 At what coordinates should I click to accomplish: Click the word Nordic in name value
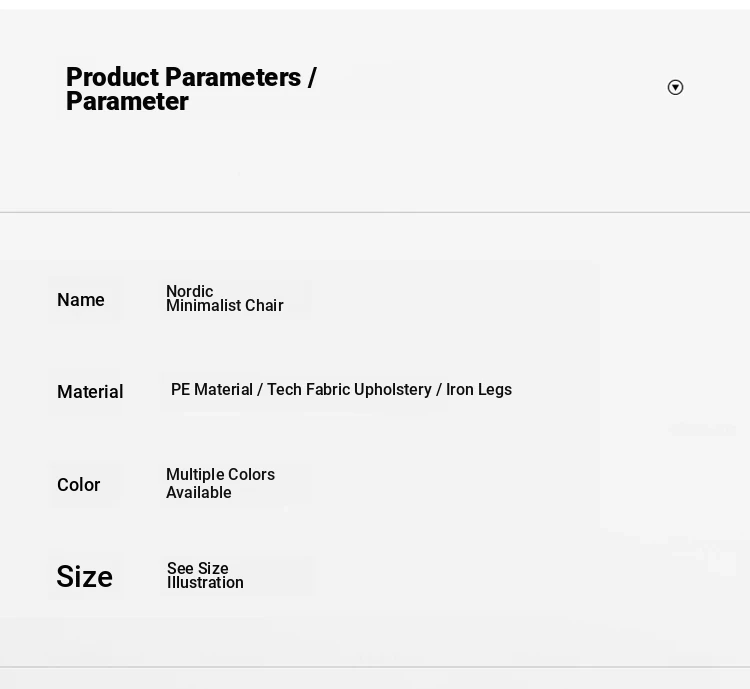[190, 291]
